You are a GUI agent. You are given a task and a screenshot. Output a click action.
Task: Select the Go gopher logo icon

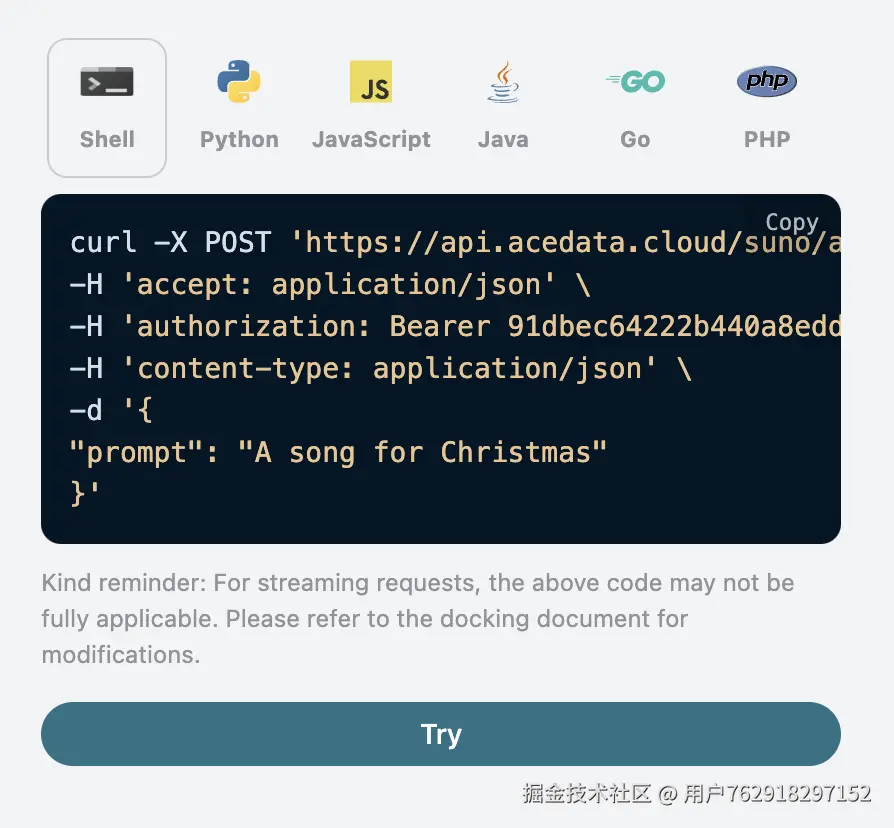point(635,82)
